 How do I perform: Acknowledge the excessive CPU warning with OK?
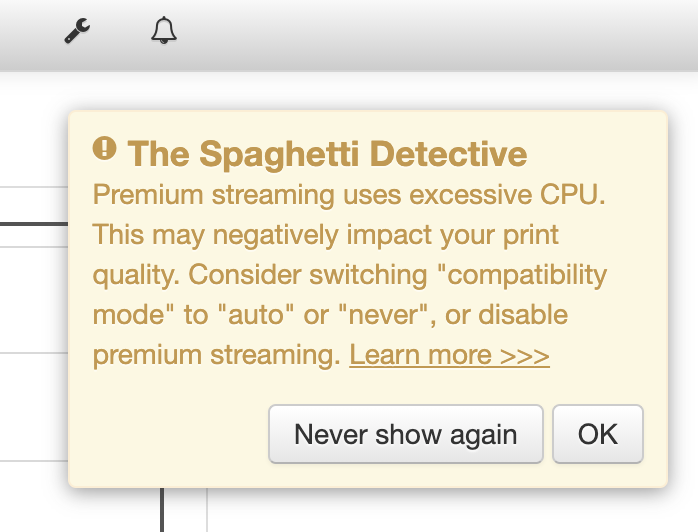597,434
